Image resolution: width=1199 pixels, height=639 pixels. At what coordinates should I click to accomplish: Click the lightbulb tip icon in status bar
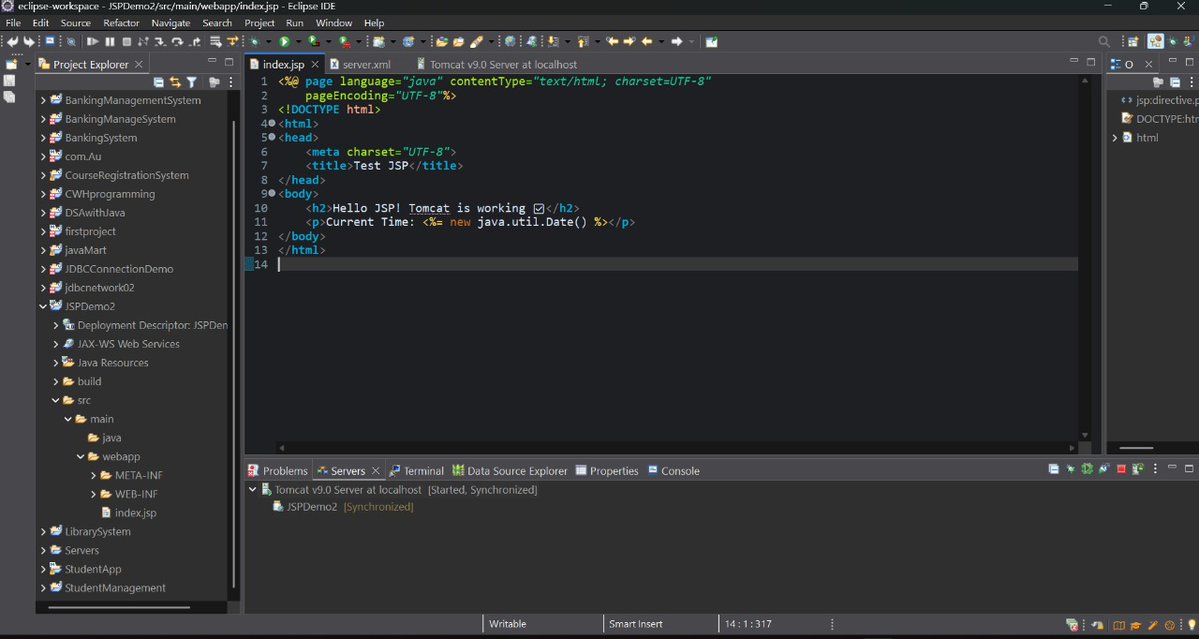point(1191,624)
